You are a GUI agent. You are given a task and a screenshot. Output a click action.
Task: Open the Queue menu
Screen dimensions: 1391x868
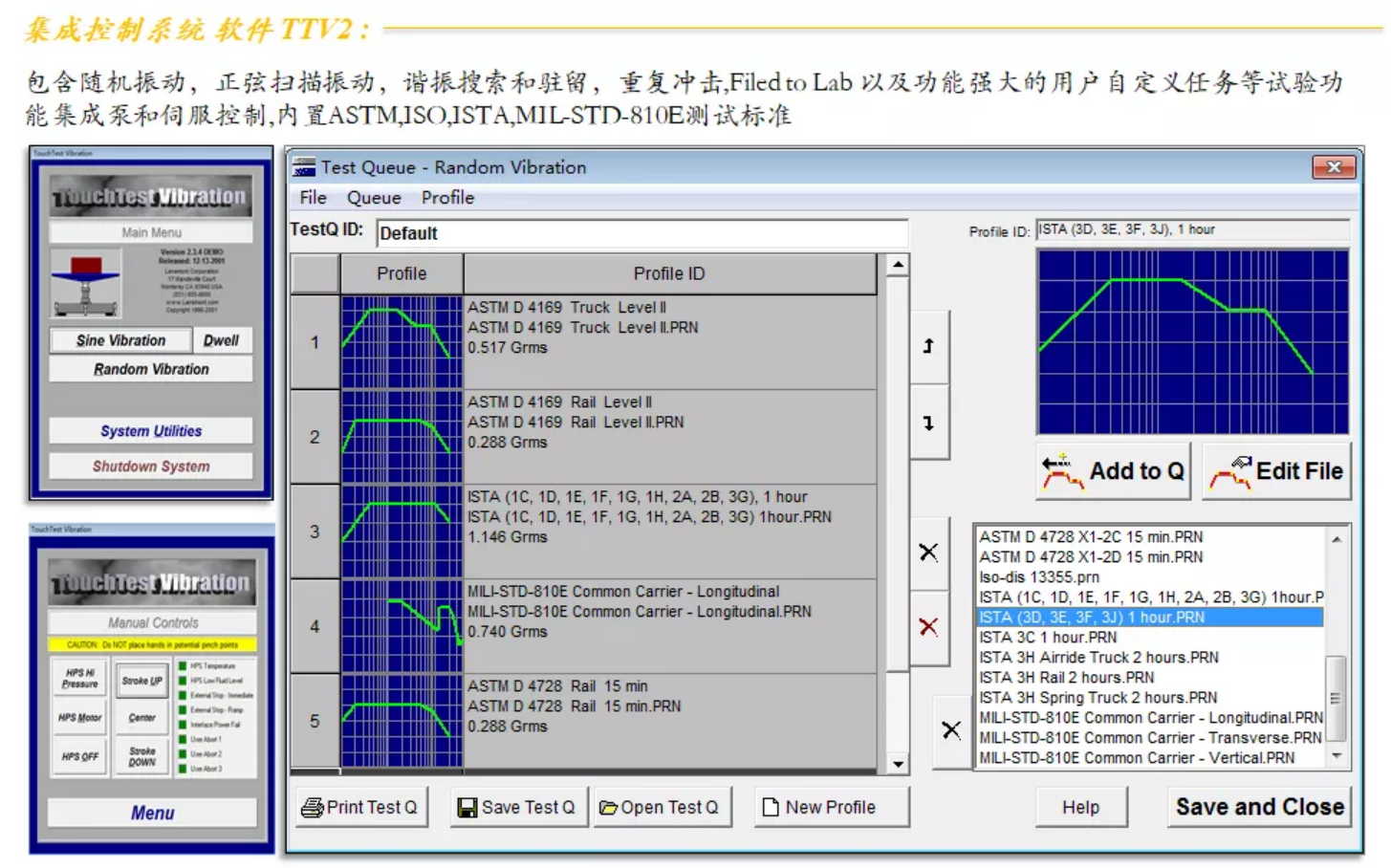point(374,198)
